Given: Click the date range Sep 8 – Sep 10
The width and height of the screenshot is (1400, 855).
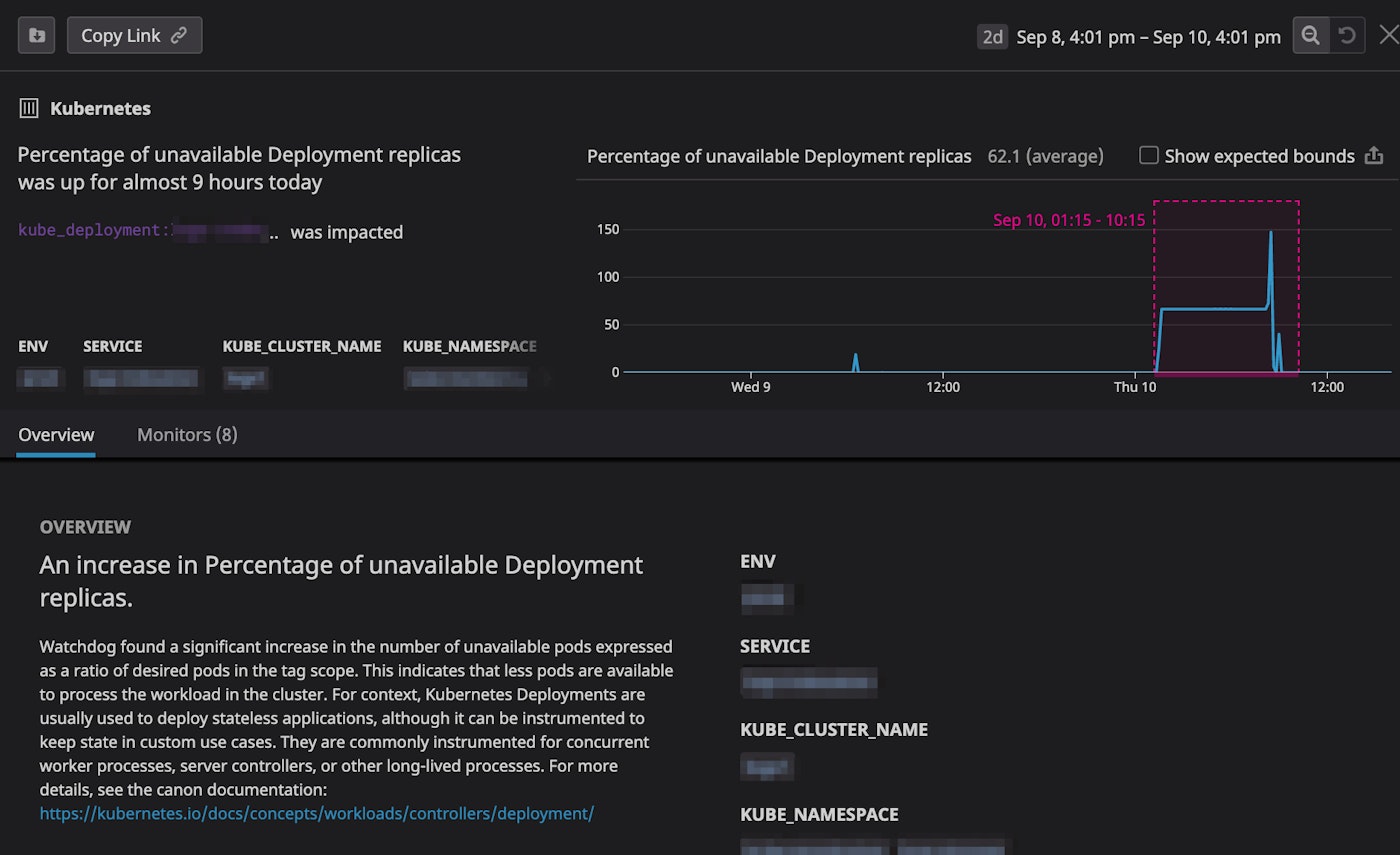Looking at the screenshot, I should click(1148, 37).
